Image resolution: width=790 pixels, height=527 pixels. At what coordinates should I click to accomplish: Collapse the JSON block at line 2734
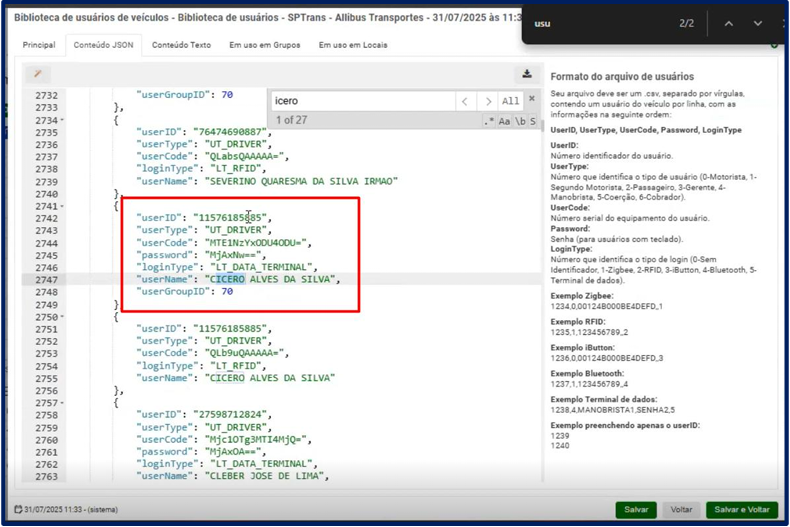[63, 120]
